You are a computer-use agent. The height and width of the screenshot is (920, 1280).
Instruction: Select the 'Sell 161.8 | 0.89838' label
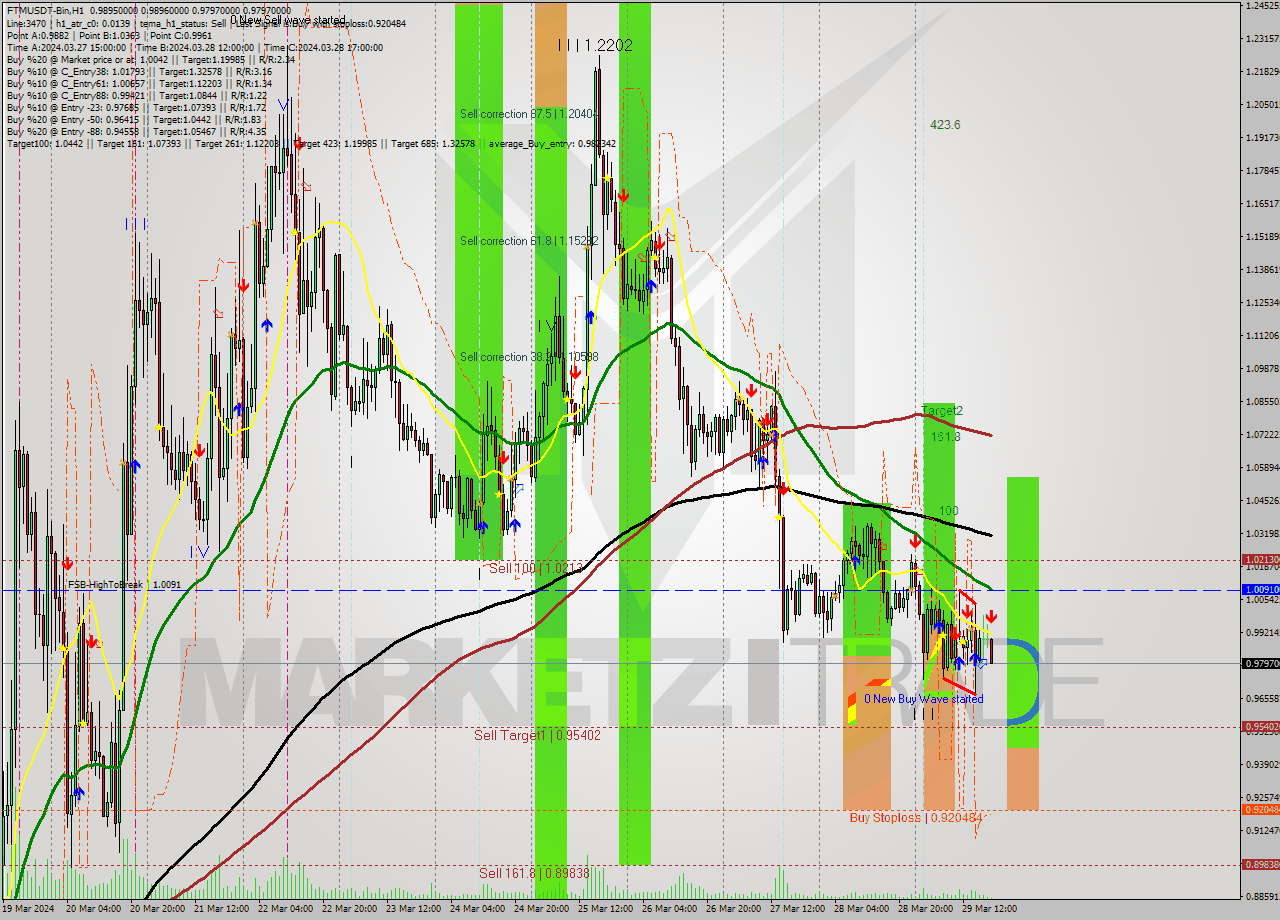tap(534, 873)
